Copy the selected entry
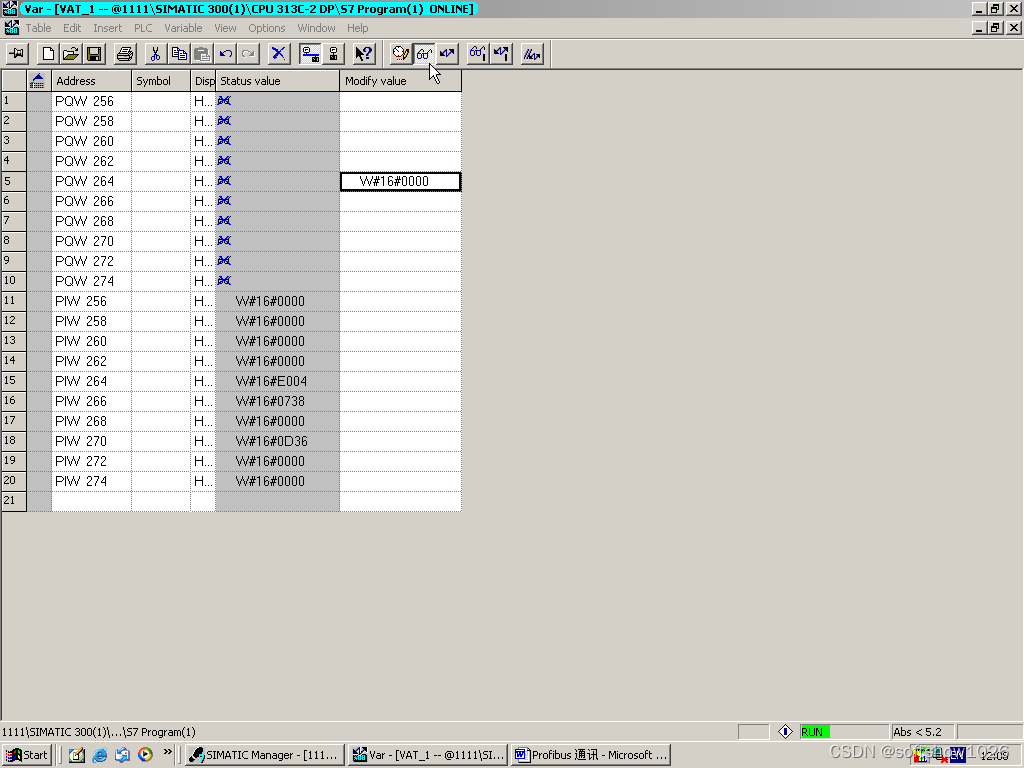 179,54
